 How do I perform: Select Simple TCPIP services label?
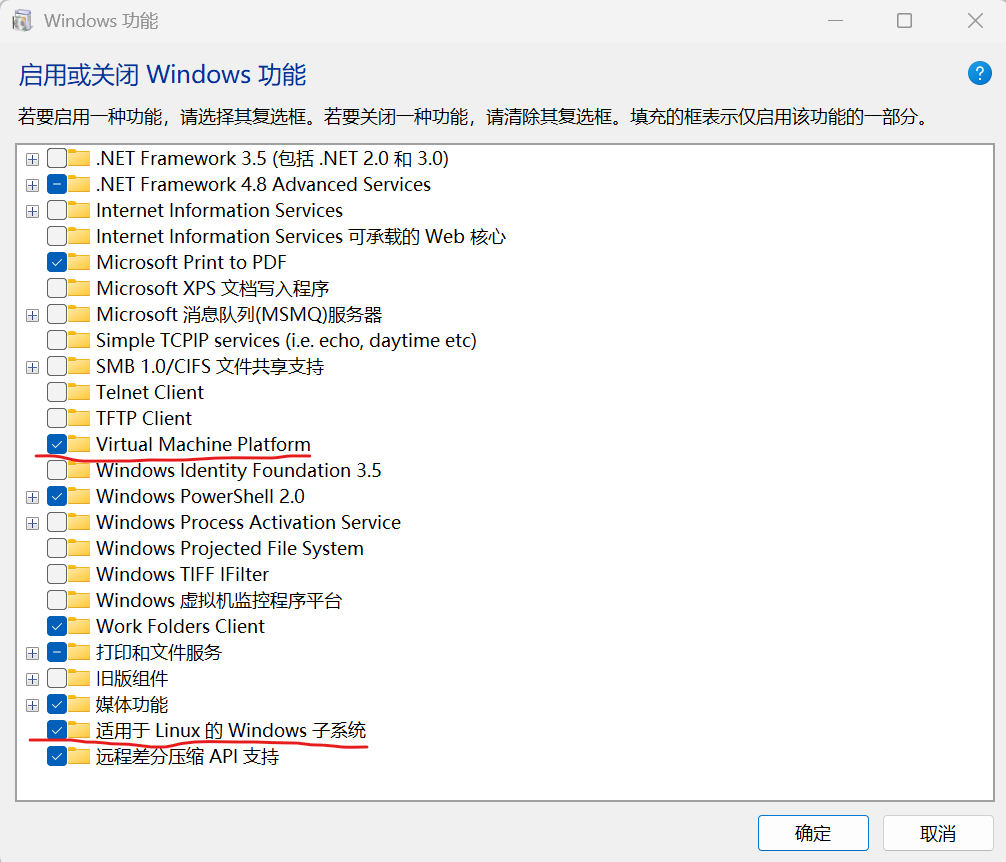click(286, 340)
